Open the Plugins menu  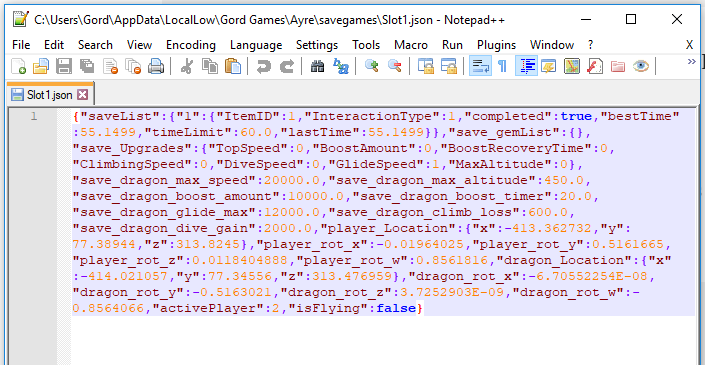(x=496, y=45)
